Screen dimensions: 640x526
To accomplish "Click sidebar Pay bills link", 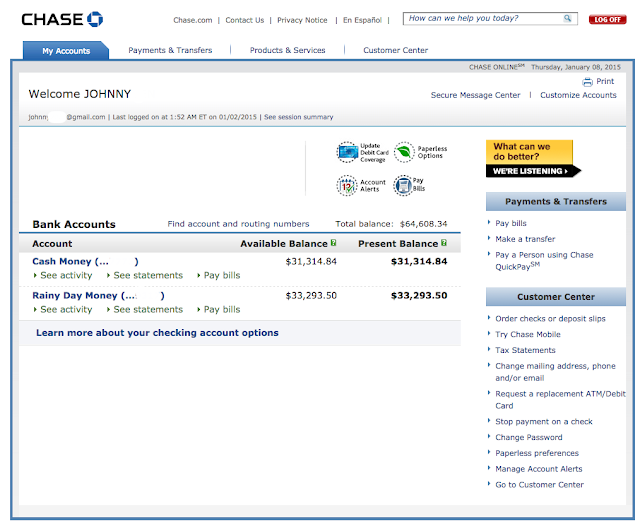I will [x=511, y=223].
